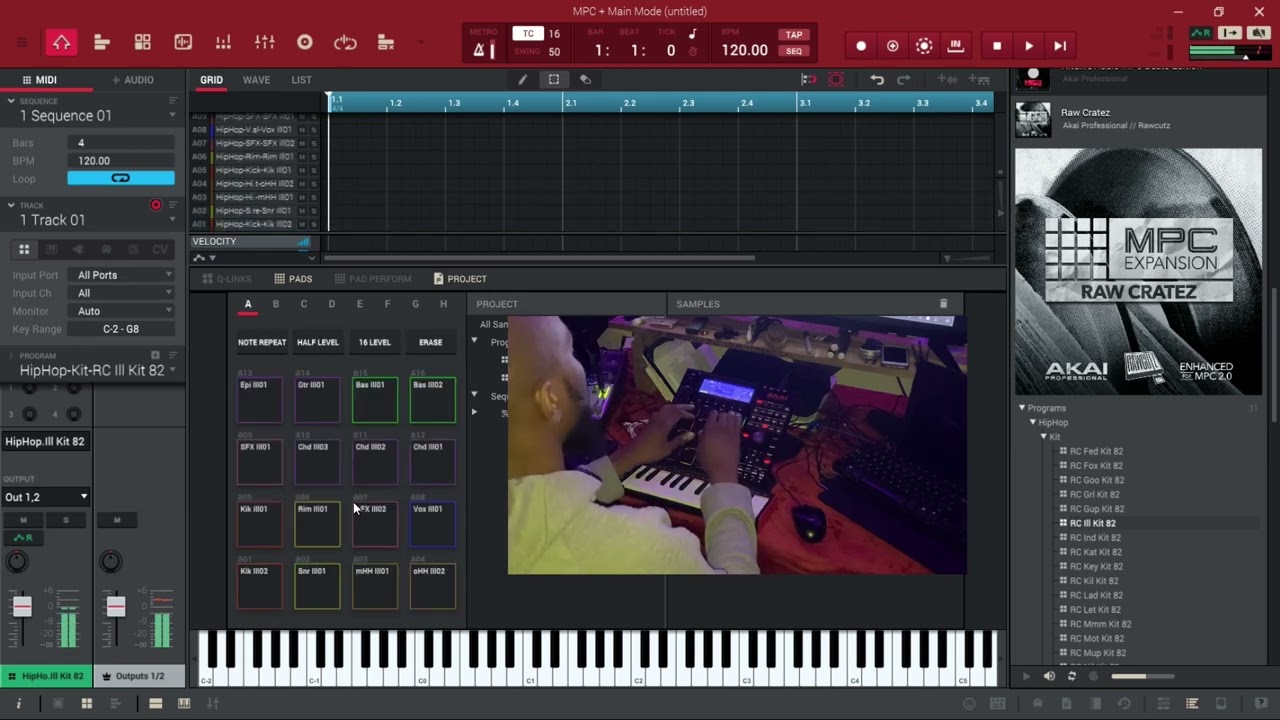This screenshot has width=1280, height=720.
Task: Select the pencil draw tool
Action: click(522, 80)
